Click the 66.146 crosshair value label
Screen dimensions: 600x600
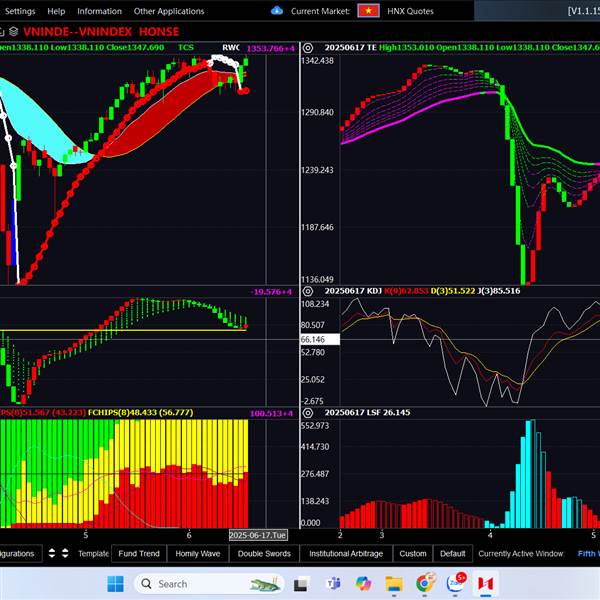(x=320, y=339)
